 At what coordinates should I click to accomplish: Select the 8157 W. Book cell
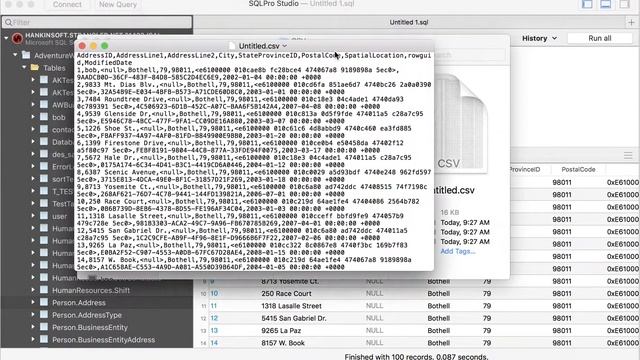(283, 343)
